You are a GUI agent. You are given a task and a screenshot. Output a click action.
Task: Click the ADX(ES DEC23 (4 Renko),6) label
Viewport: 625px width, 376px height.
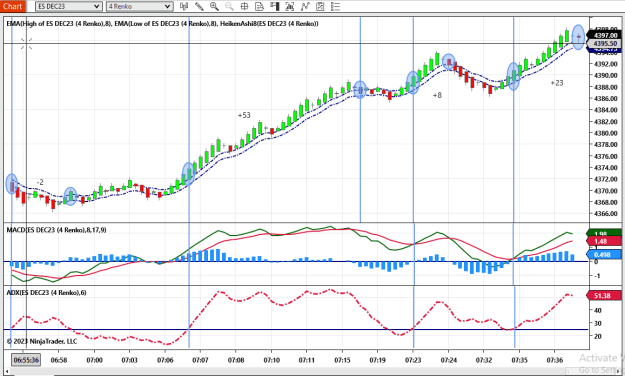click(x=46, y=293)
